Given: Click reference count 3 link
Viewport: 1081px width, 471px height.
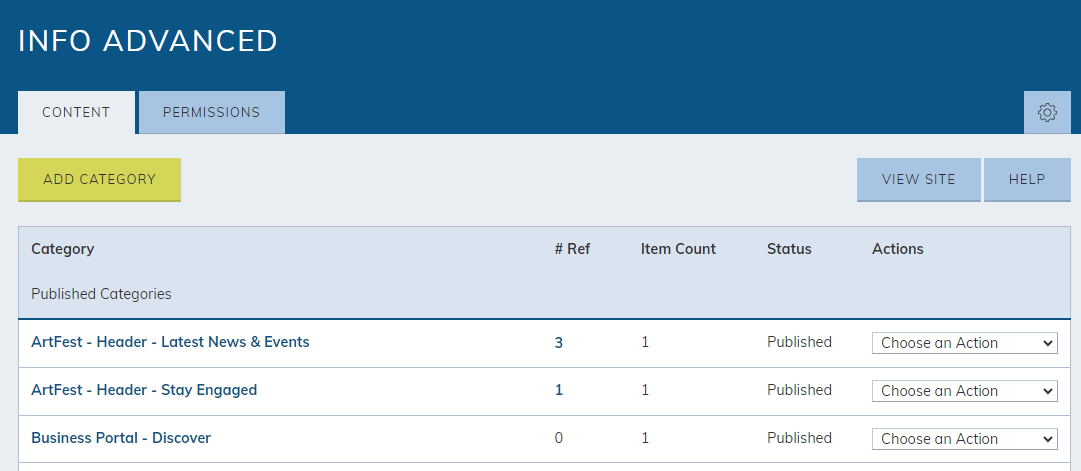Looking at the screenshot, I should [558, 343].
